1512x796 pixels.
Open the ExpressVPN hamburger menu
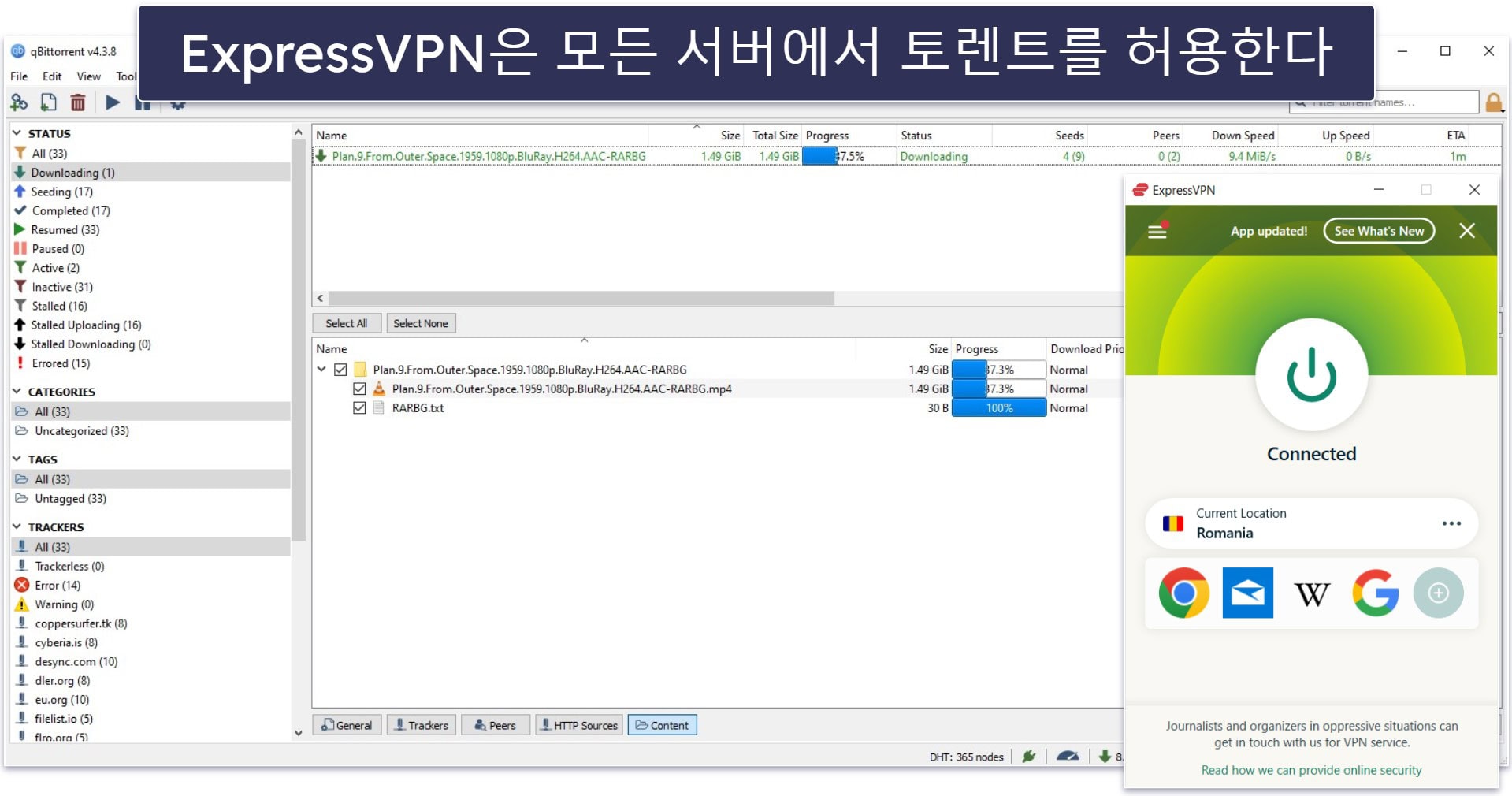pos(1157,231)
